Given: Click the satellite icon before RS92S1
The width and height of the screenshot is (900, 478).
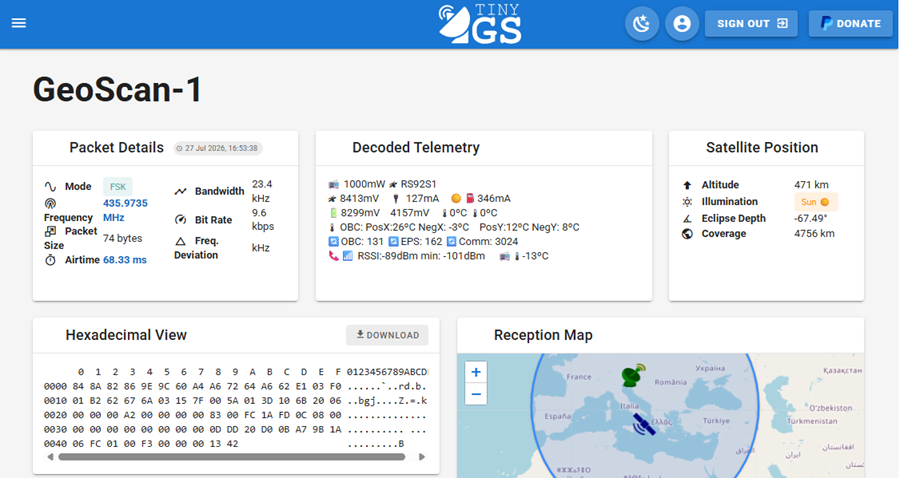Looking at the screenshot, I should (393, 184).
